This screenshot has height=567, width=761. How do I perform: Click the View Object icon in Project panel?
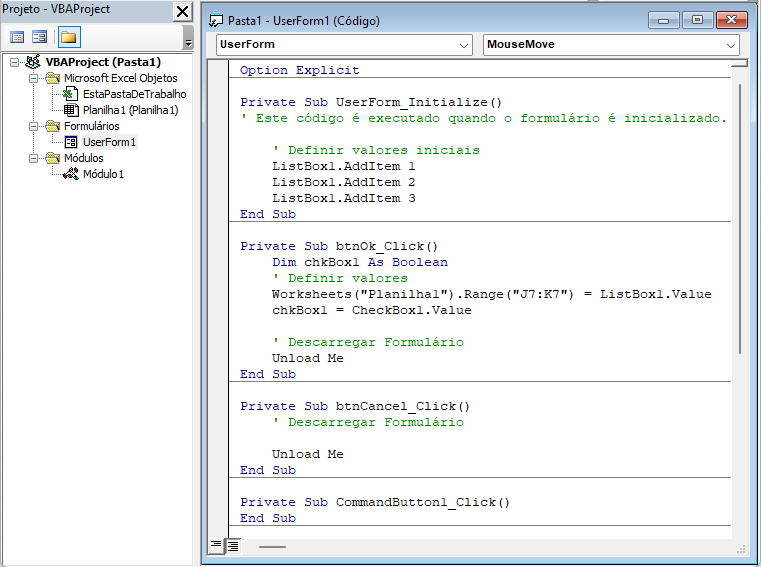coord(39,37)
